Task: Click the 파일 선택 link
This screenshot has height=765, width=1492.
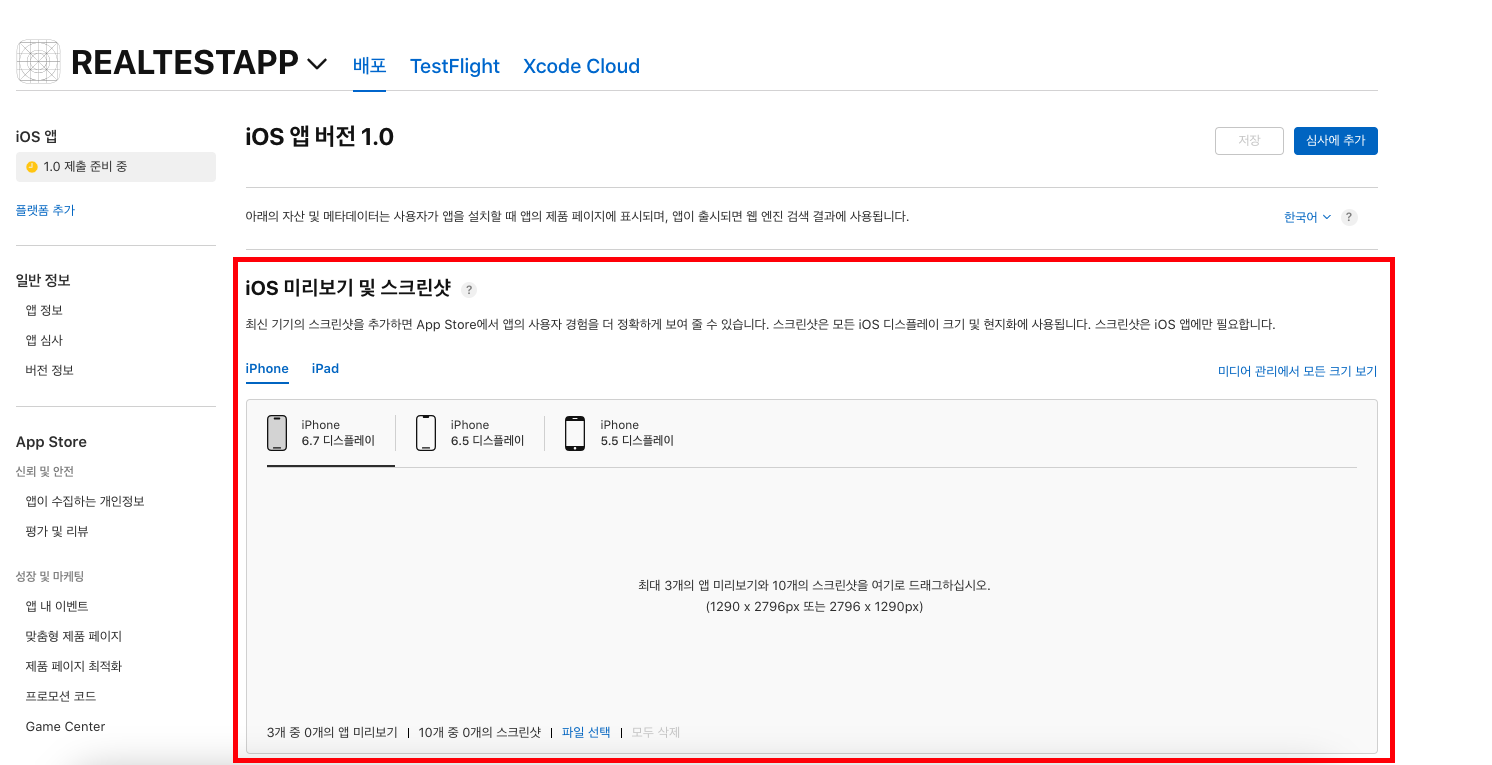Action: pyautogui.click(x=586, y=732)
